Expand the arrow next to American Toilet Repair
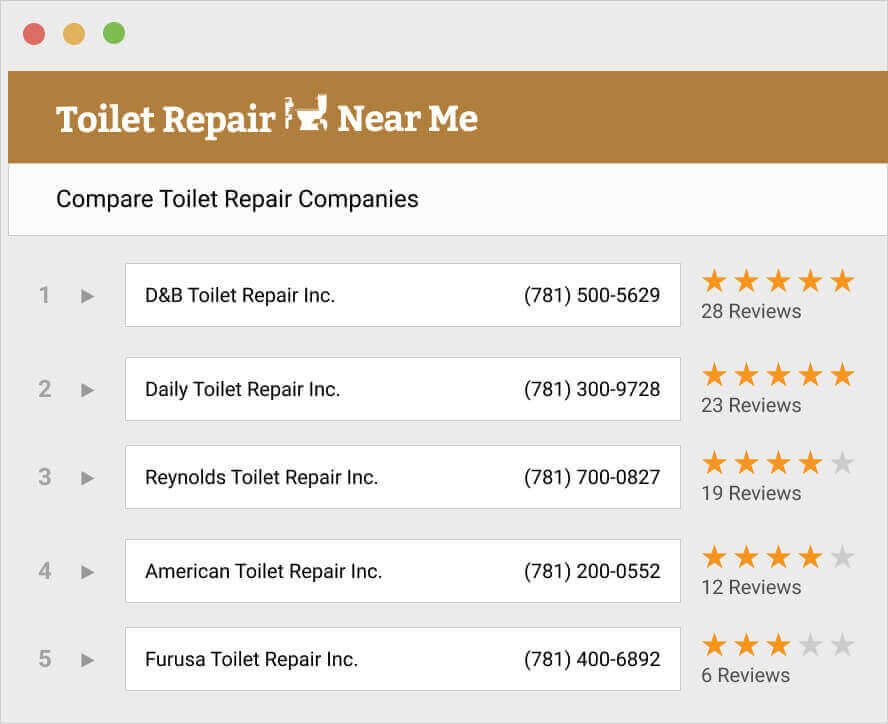 coord(86,571)
